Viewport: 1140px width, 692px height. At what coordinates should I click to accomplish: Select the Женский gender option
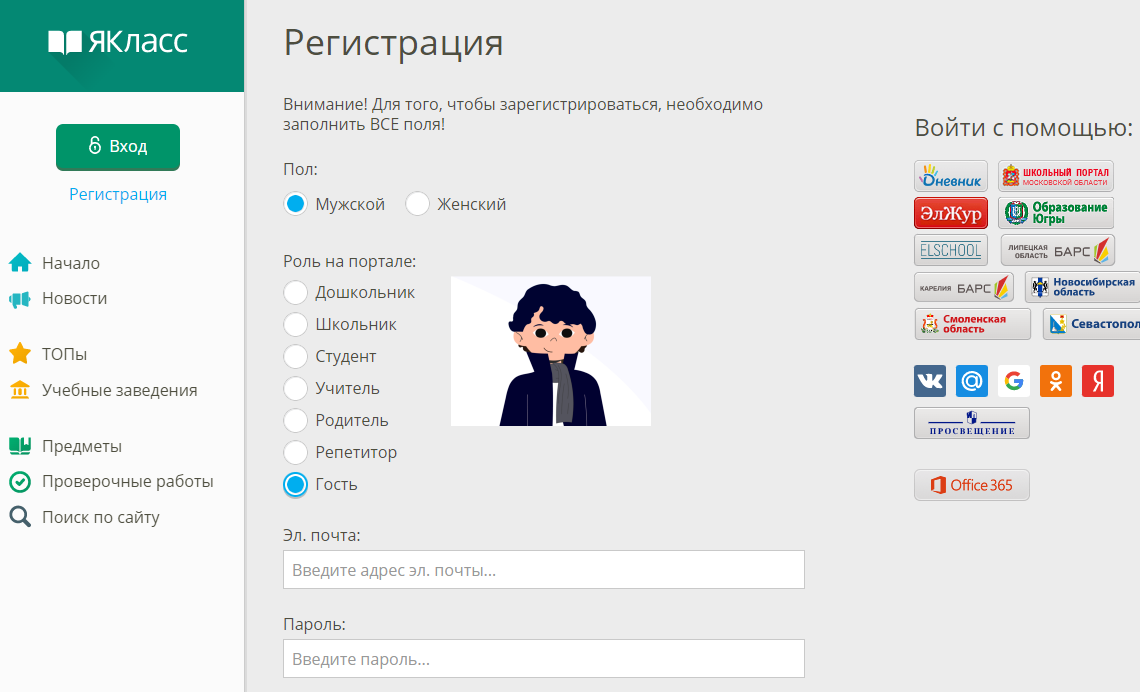pos(417,203)
